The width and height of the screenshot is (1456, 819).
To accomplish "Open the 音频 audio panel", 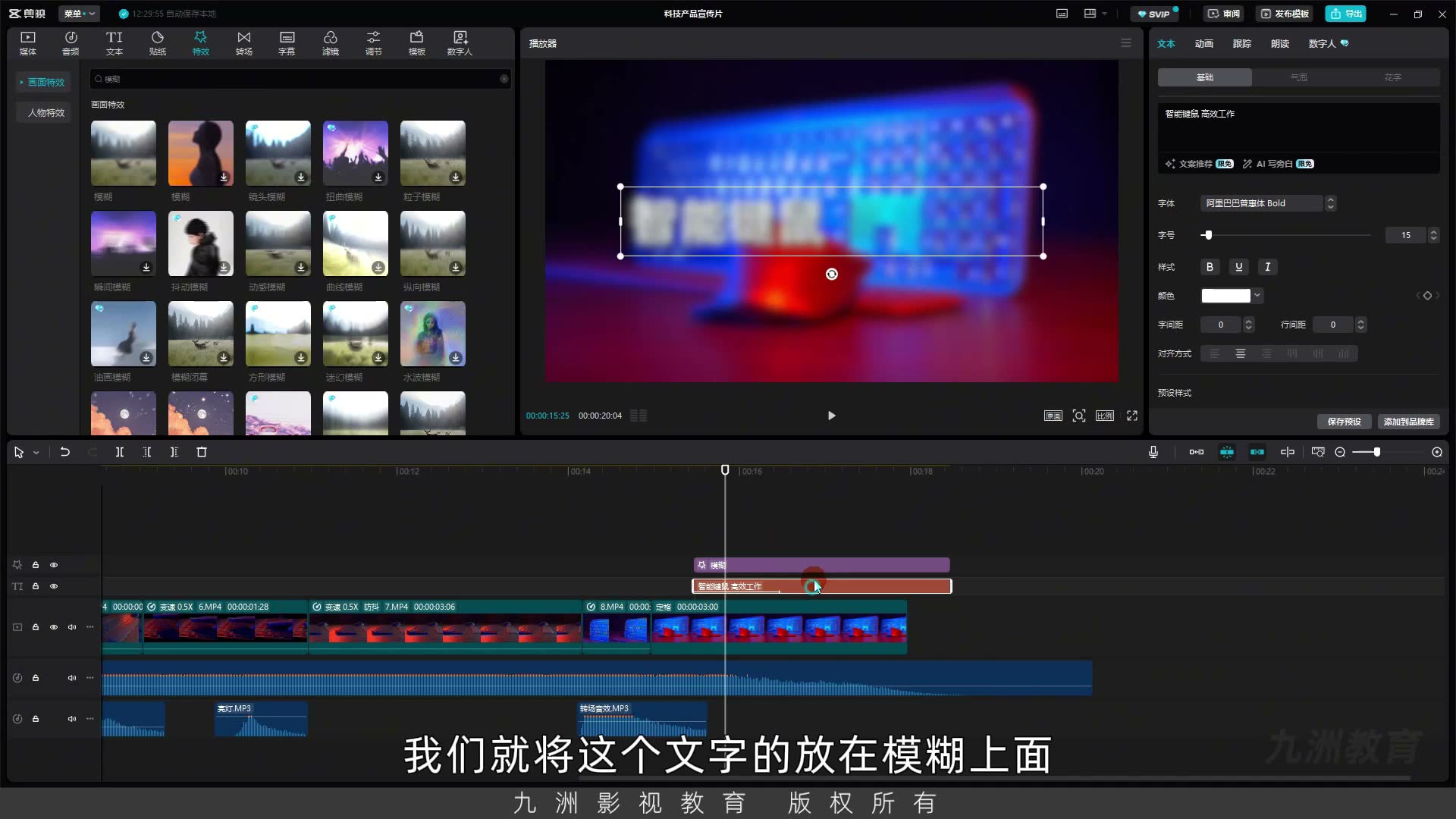I will [x=71, y=43].
